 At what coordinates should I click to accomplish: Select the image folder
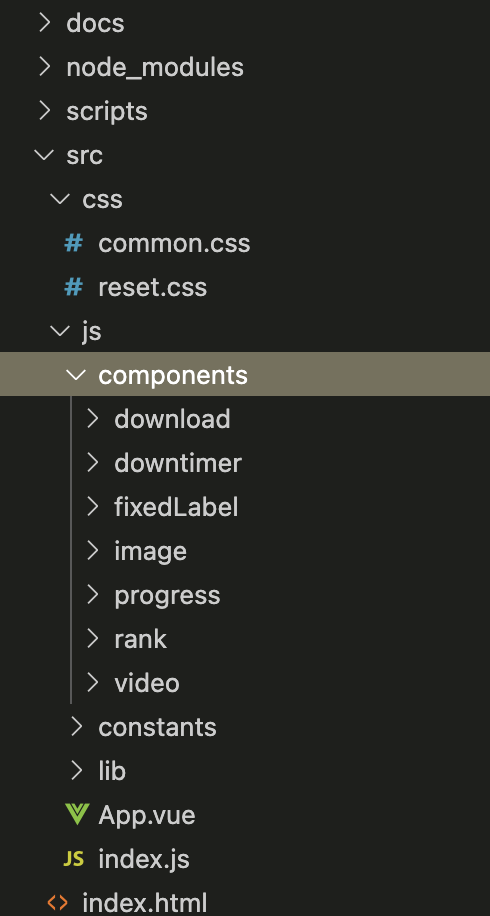tap(151, 551)
